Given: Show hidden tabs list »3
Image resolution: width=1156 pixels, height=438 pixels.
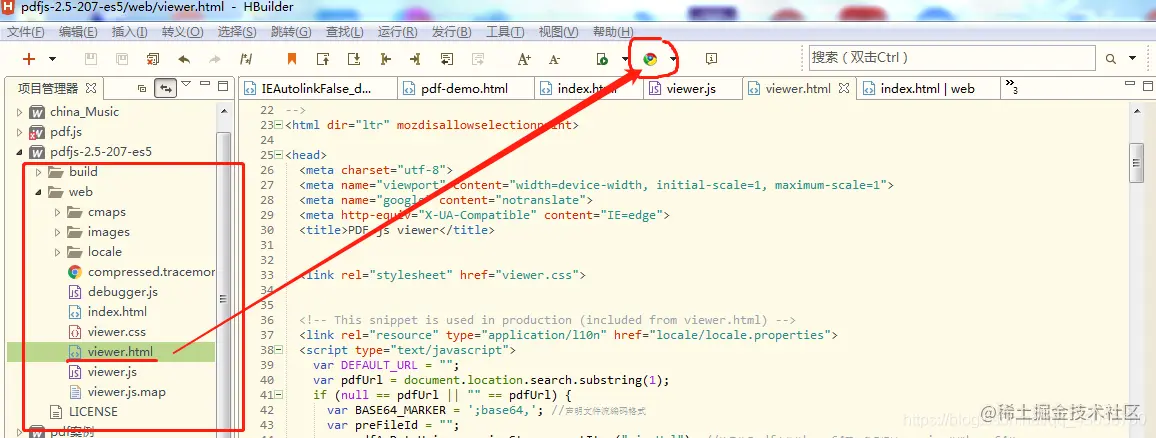Looking at the screenshot, I should [x=1012, y=87].
